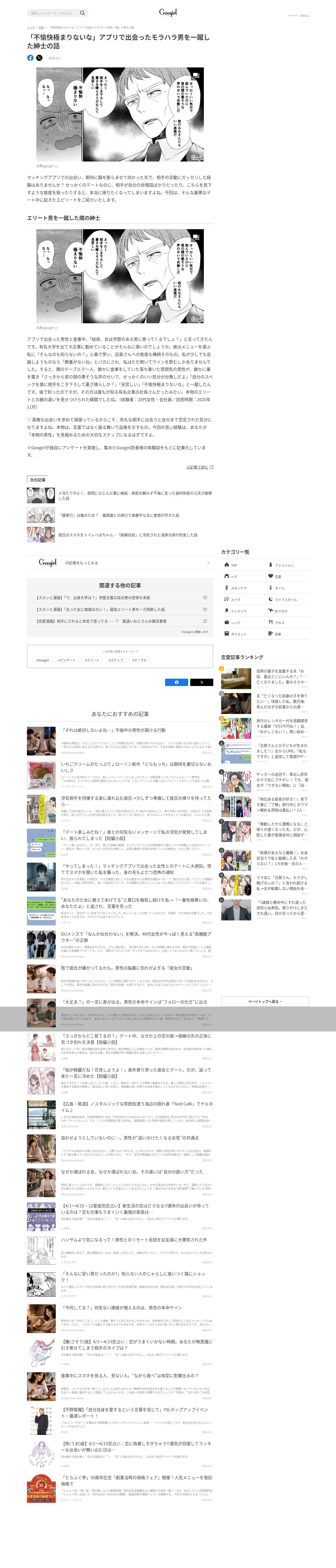Select the #ステップ keyword tag
This screenshot has width=336, height=1568.
pos(116,660)
